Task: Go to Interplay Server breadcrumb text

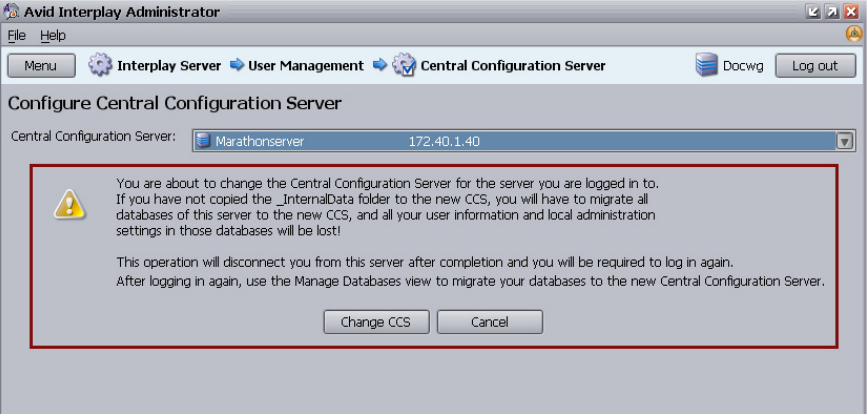Action: coord(169,66)
